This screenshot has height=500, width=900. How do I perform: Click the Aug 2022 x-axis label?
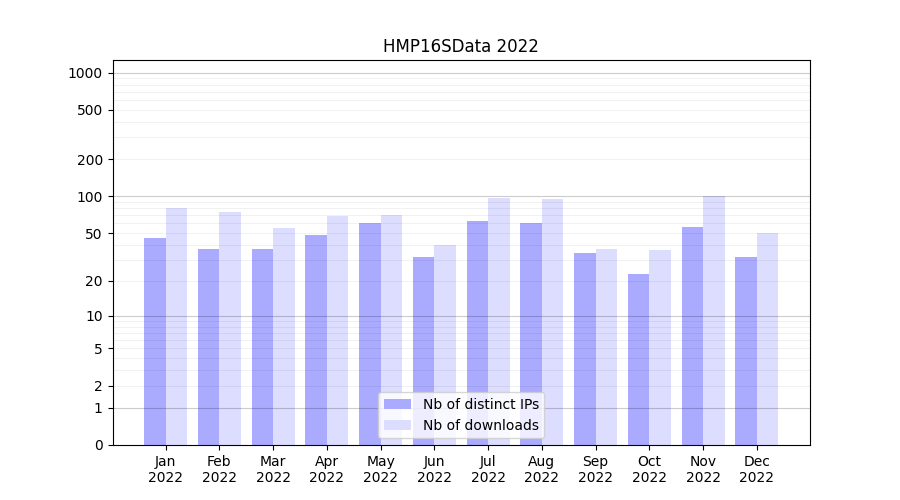point(541,469)
